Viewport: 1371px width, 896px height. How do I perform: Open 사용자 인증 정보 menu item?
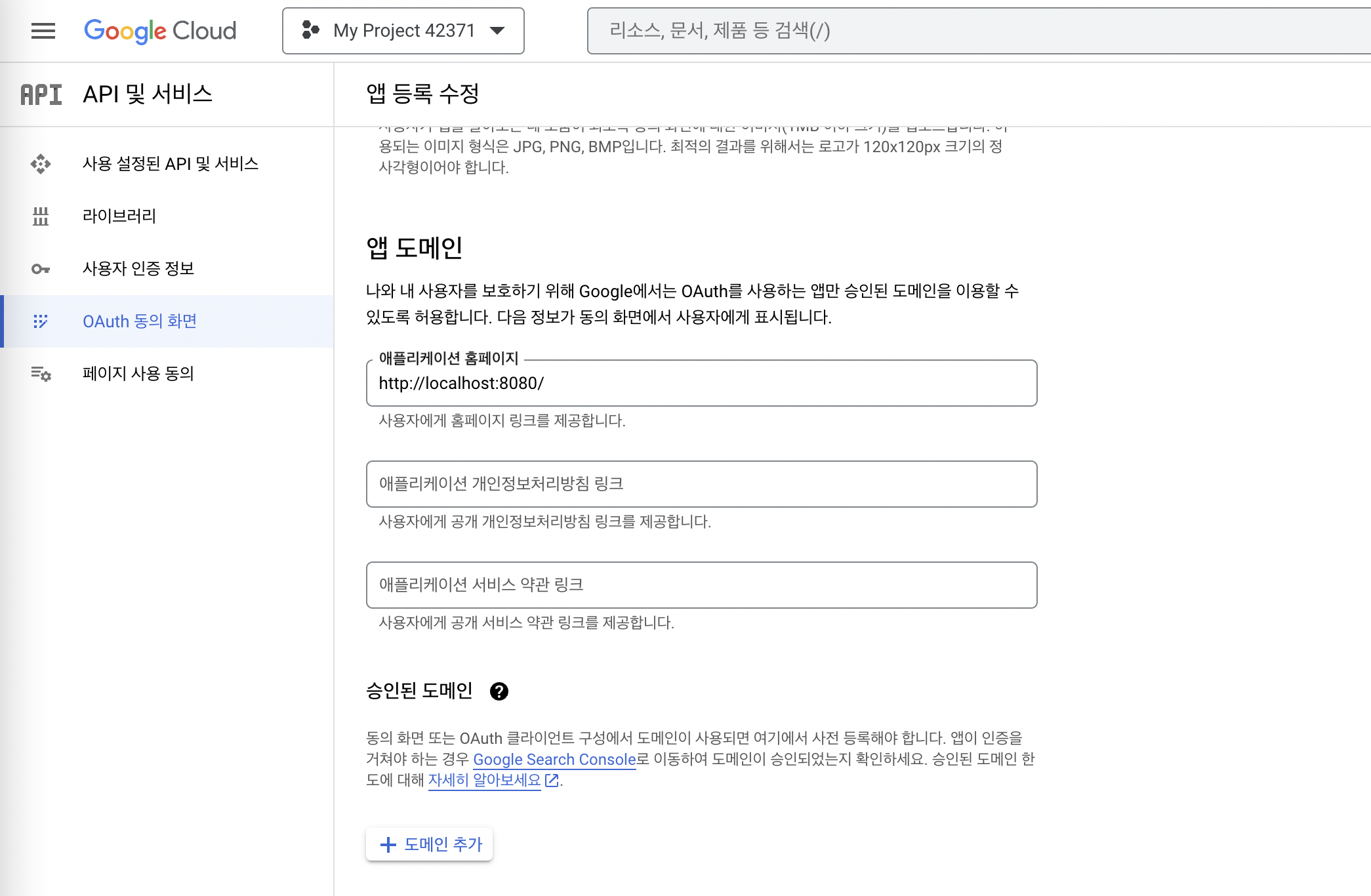138,269
